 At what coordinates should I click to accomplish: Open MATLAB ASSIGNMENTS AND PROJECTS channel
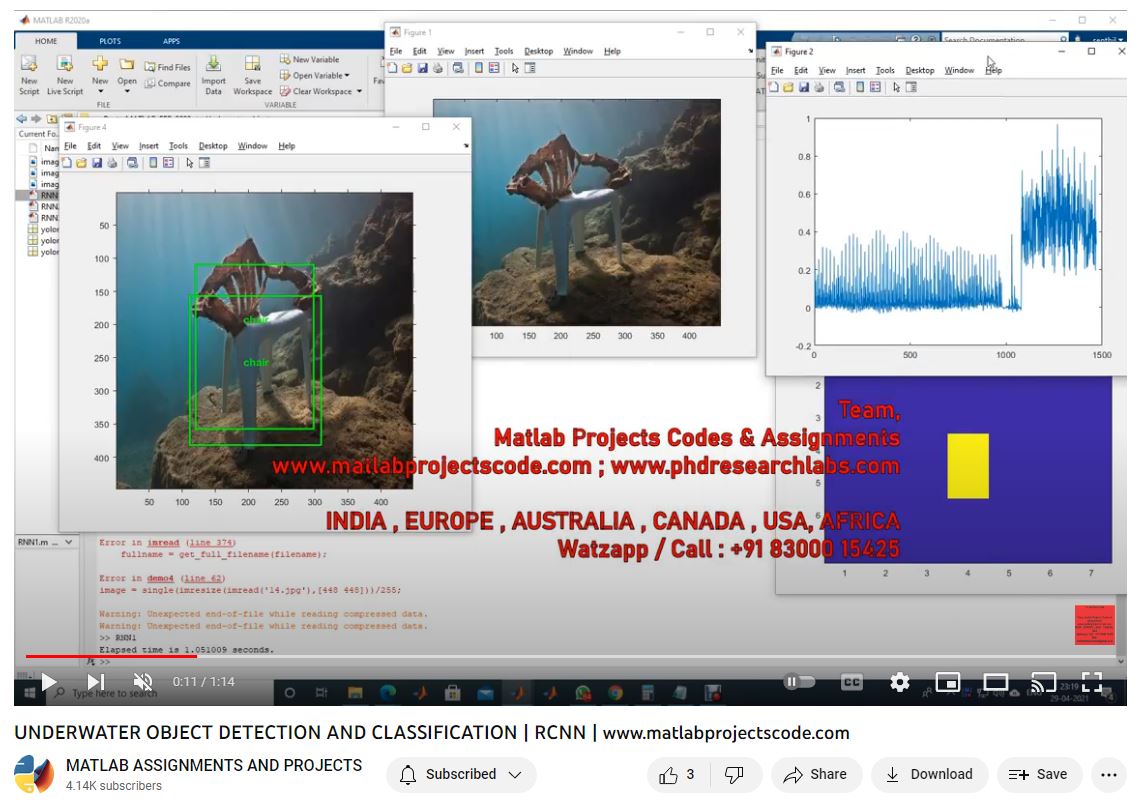click(x=214, y=765)
